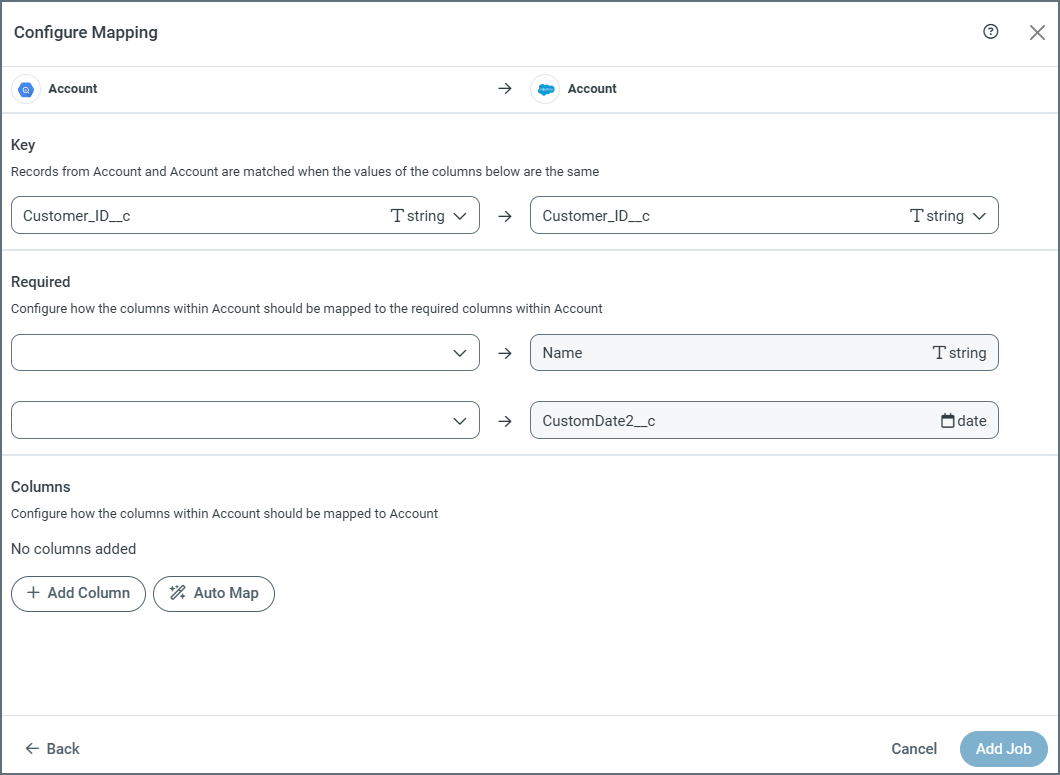
Task: Click the plus icon on Add Column
Action: tap(32, 593)
